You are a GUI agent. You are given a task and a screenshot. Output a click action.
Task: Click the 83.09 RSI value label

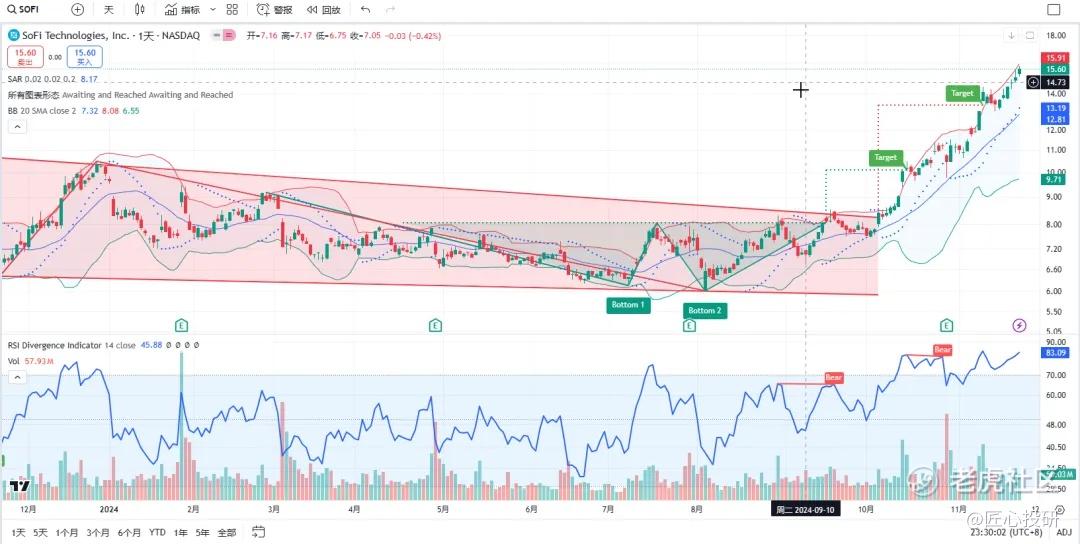click(1055, 353)
